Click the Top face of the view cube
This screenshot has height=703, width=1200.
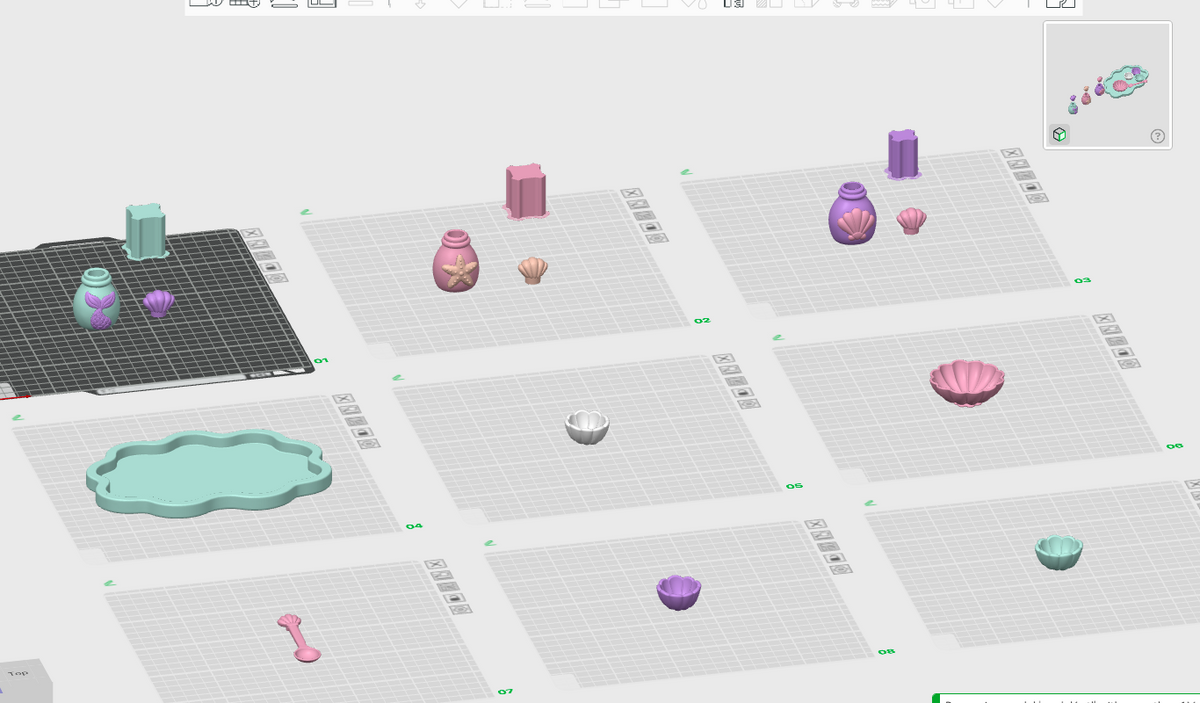pos(19,675)
